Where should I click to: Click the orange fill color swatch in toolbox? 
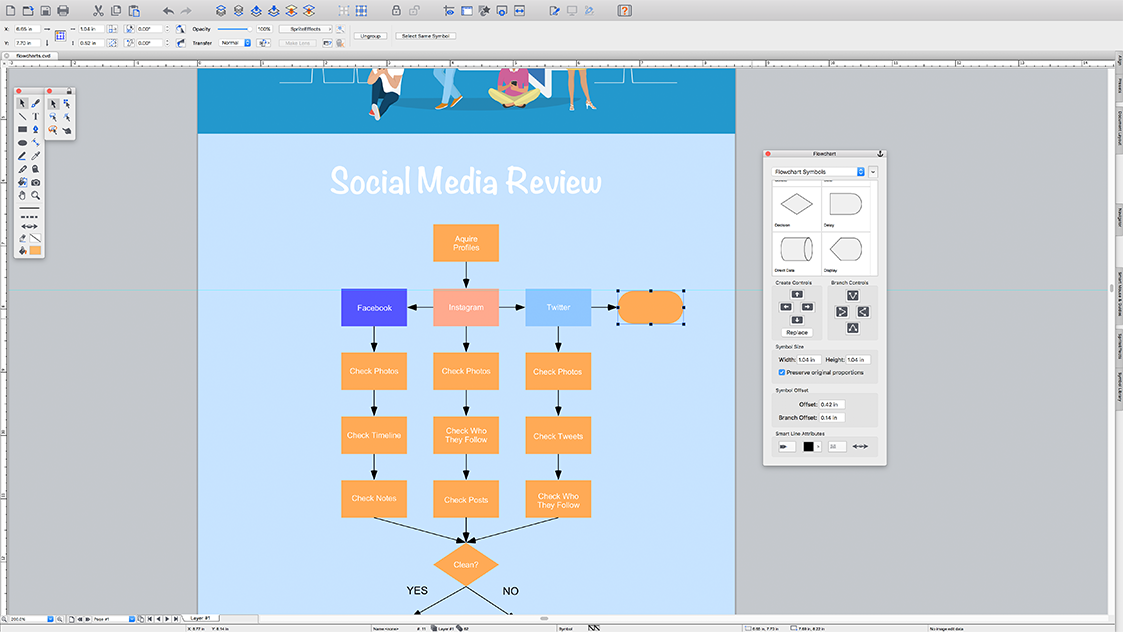click(x=35, y=251)
